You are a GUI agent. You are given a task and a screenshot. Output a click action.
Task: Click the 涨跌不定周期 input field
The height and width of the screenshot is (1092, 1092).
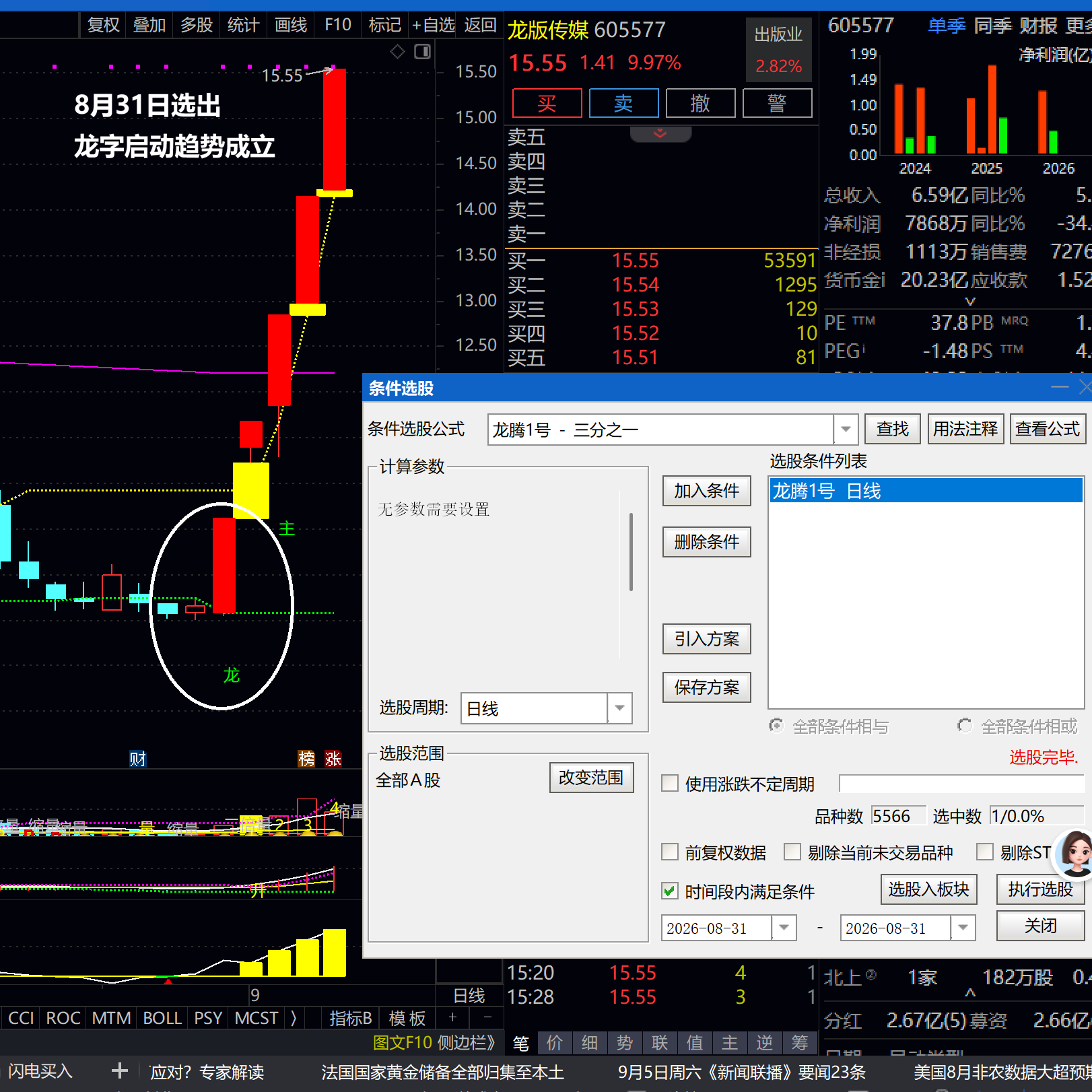pos(961,783)
